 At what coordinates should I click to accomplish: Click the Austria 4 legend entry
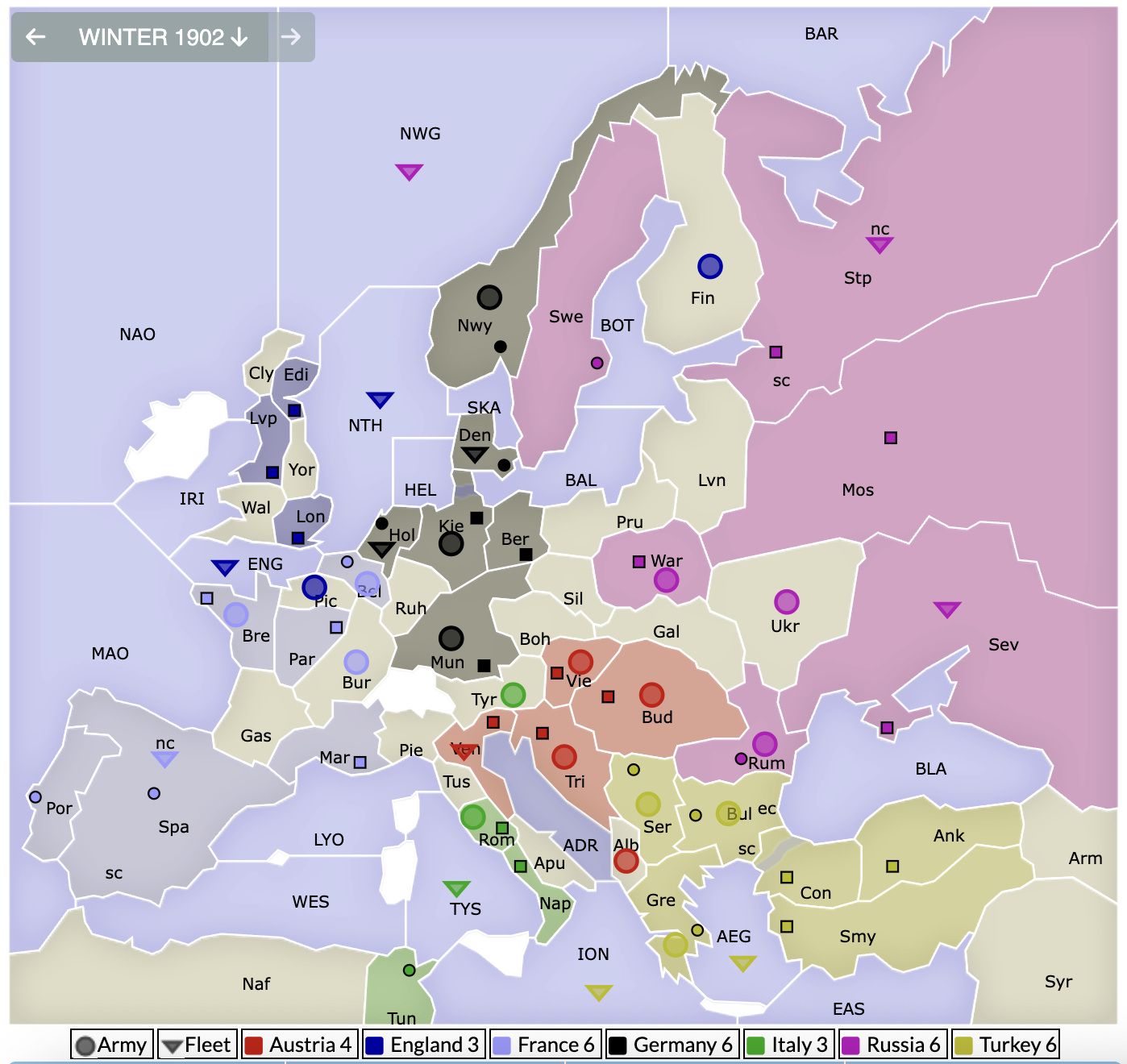299,1045
